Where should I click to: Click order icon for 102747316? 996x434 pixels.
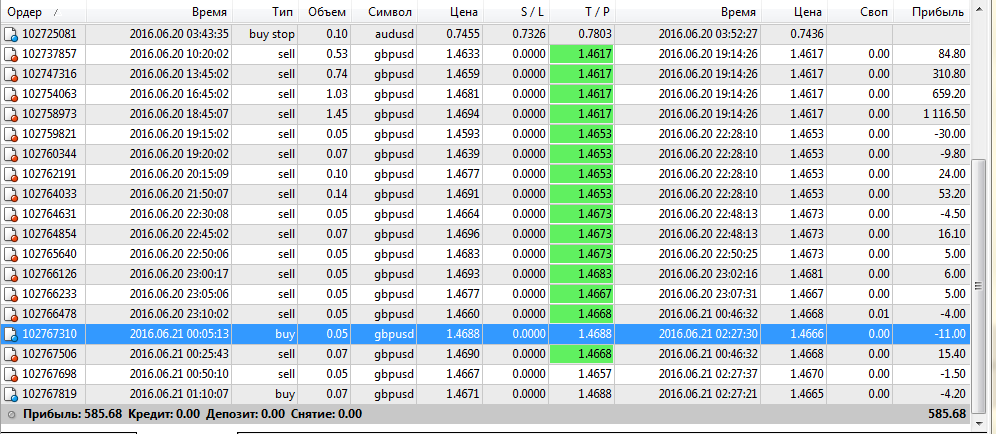(x=11, y=74)
